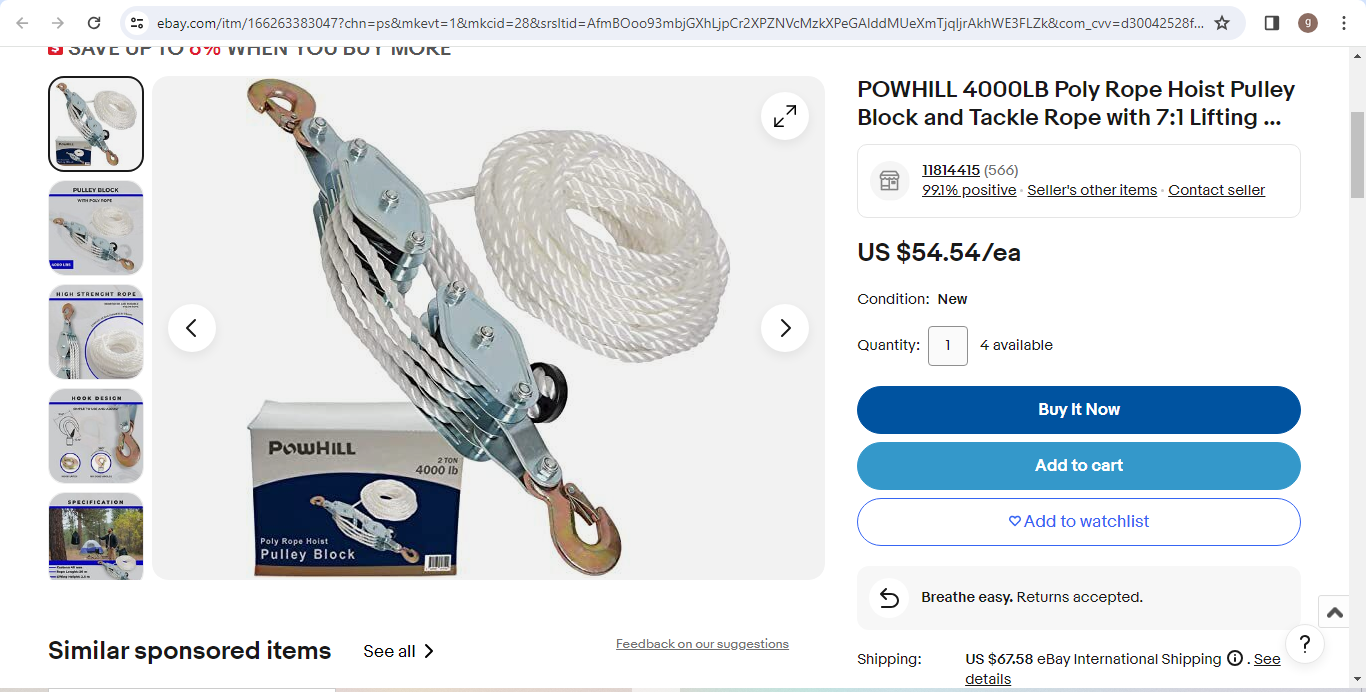Jump back to top arrow button
Viewport: 1366px width, 692px height.
(x=1333, y=611)
